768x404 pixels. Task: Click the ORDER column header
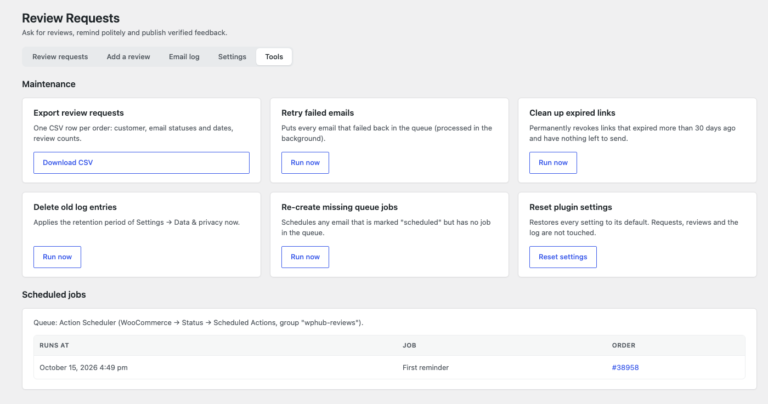point(624,346)
